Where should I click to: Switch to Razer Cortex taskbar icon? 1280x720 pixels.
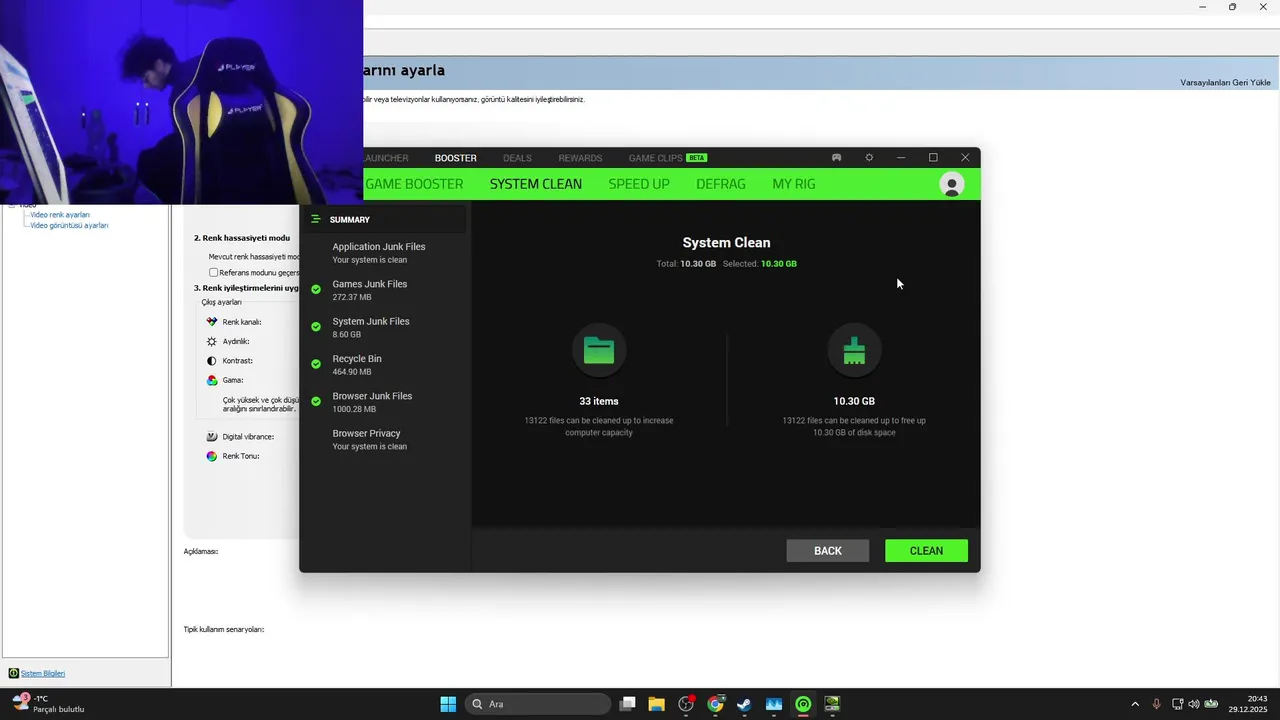click(803, 704)
